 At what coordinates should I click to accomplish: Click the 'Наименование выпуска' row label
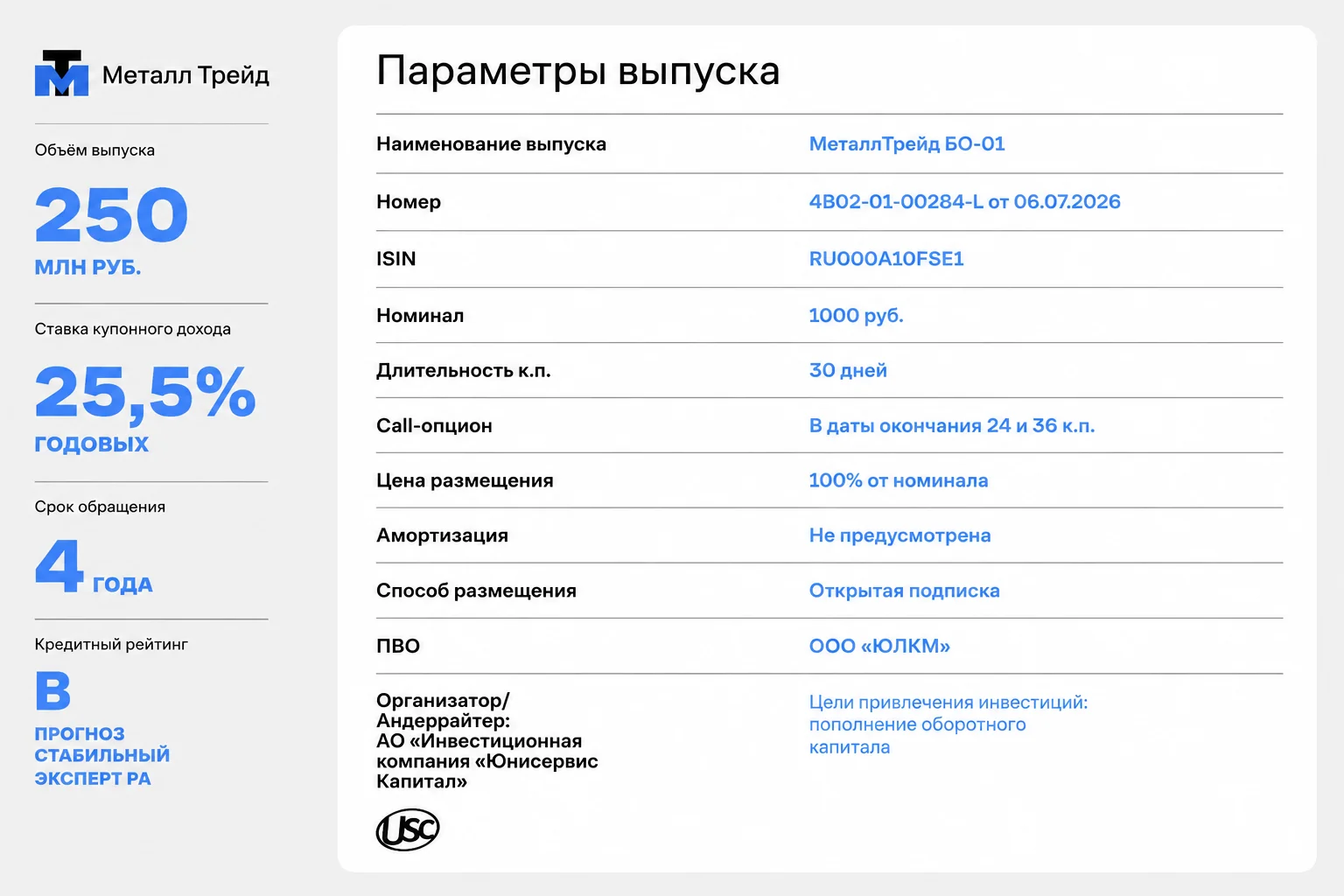tap(491, 143)
